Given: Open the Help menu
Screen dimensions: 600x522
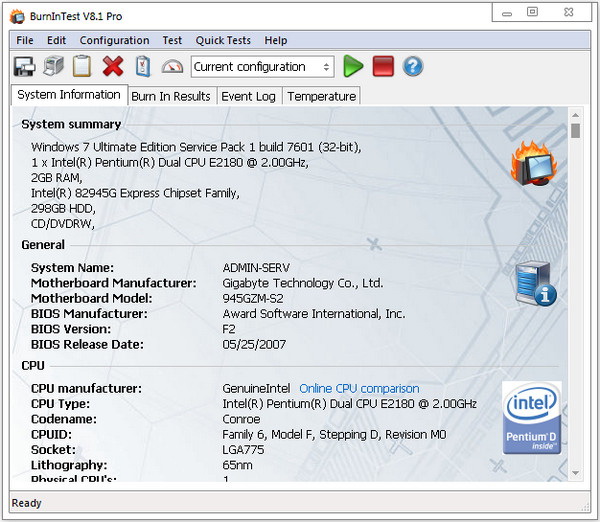Looking at the screenshot, I should [x=276, y=40].
